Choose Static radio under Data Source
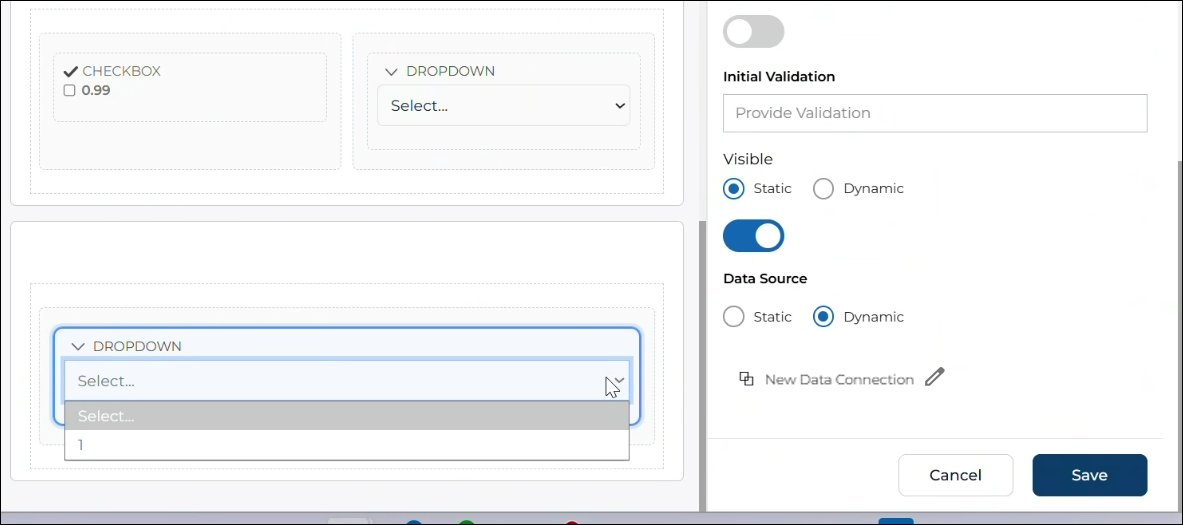1183x525 pixels. (x=733, y=317)
